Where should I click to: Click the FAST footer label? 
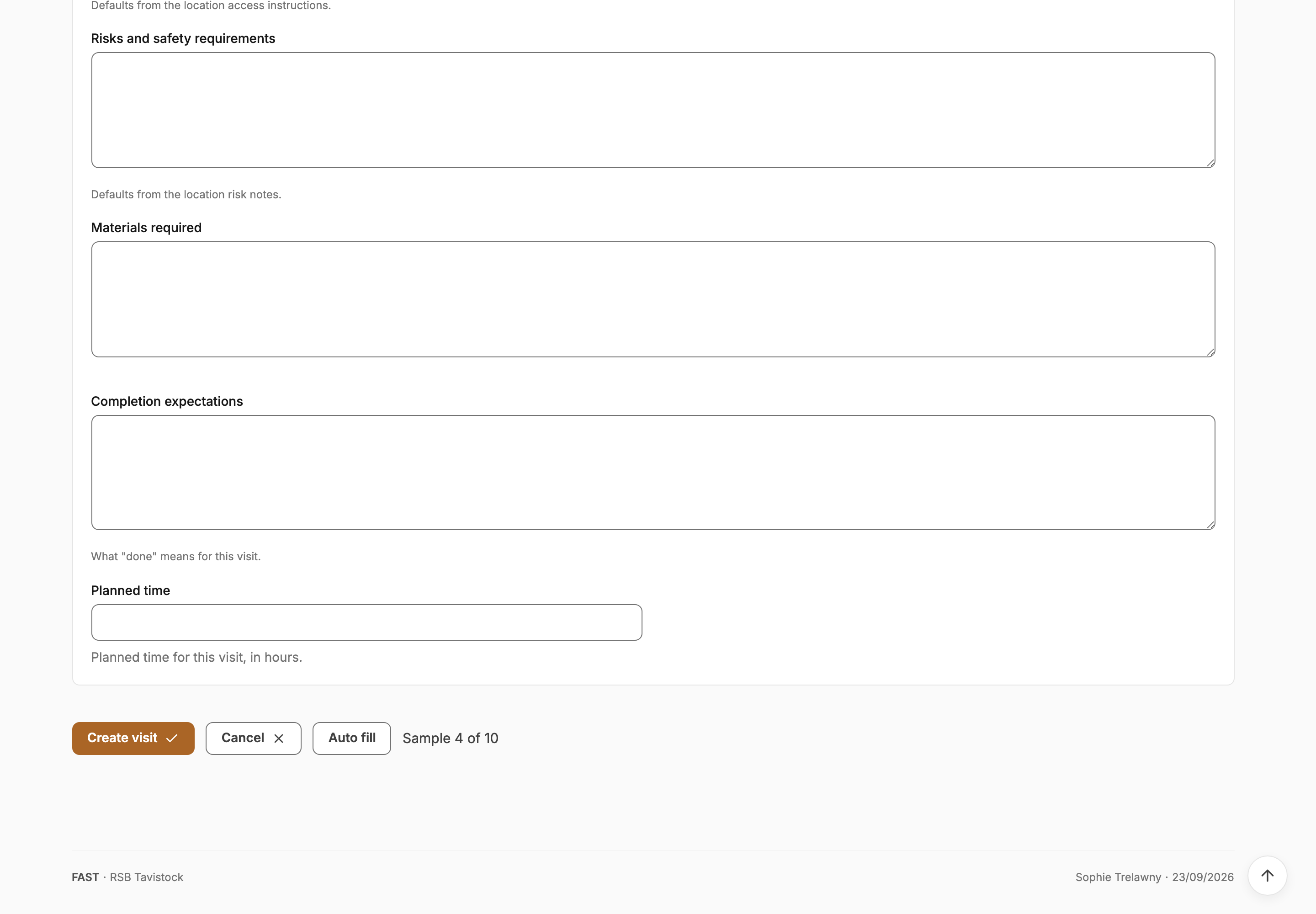click(x=85, y=877)
